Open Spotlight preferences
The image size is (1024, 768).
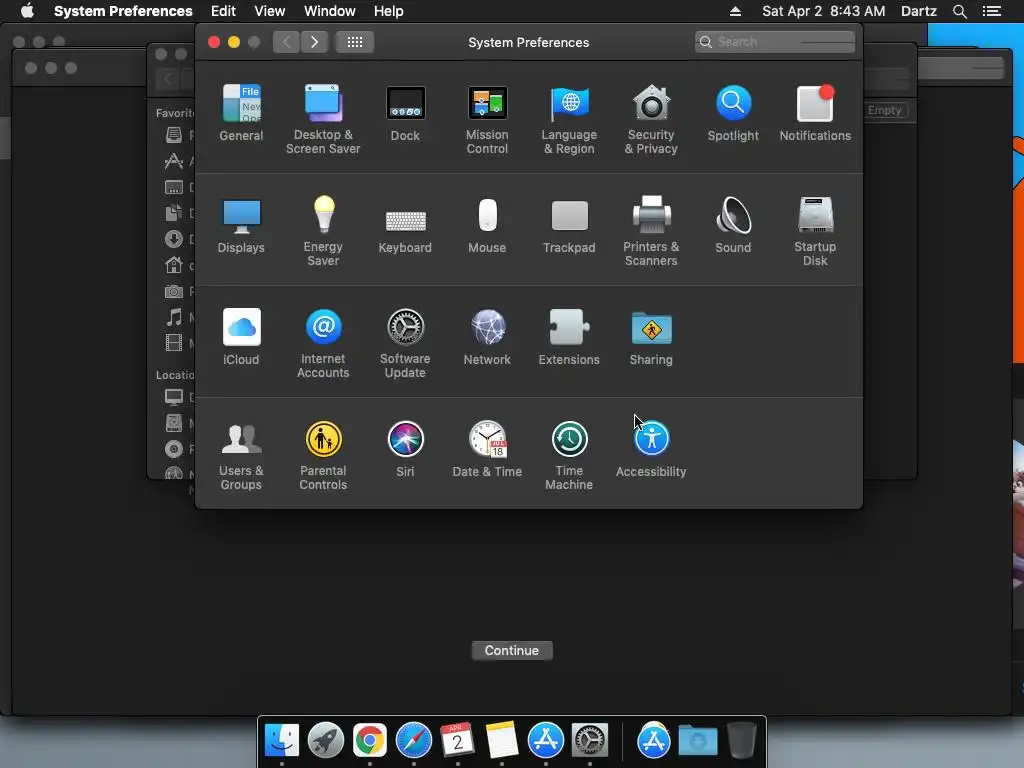pyautogui.click(x=733, y=112)
